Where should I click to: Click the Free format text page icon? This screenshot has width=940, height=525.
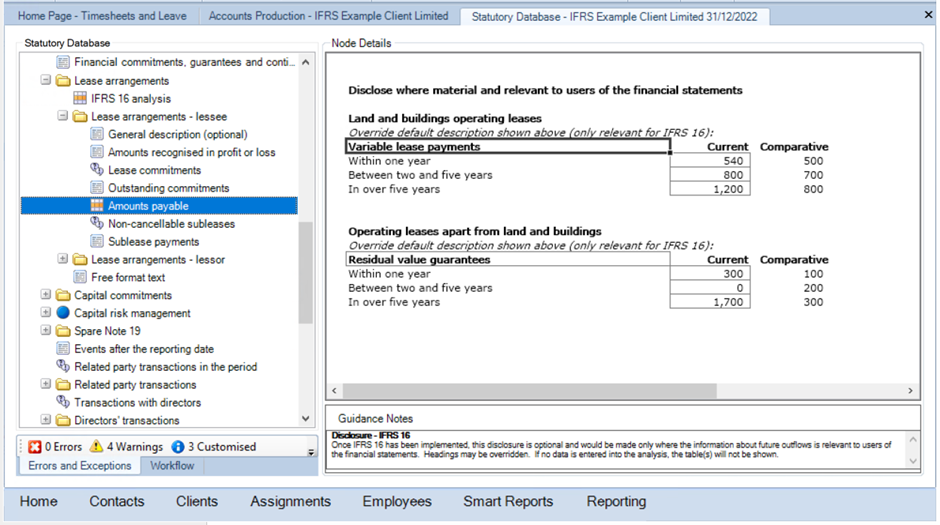coord(80,277)
